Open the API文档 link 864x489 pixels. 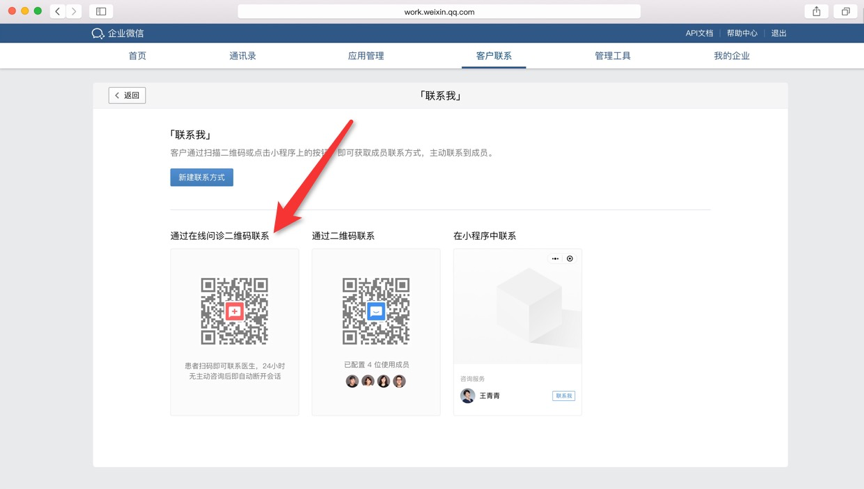(699, 33)
